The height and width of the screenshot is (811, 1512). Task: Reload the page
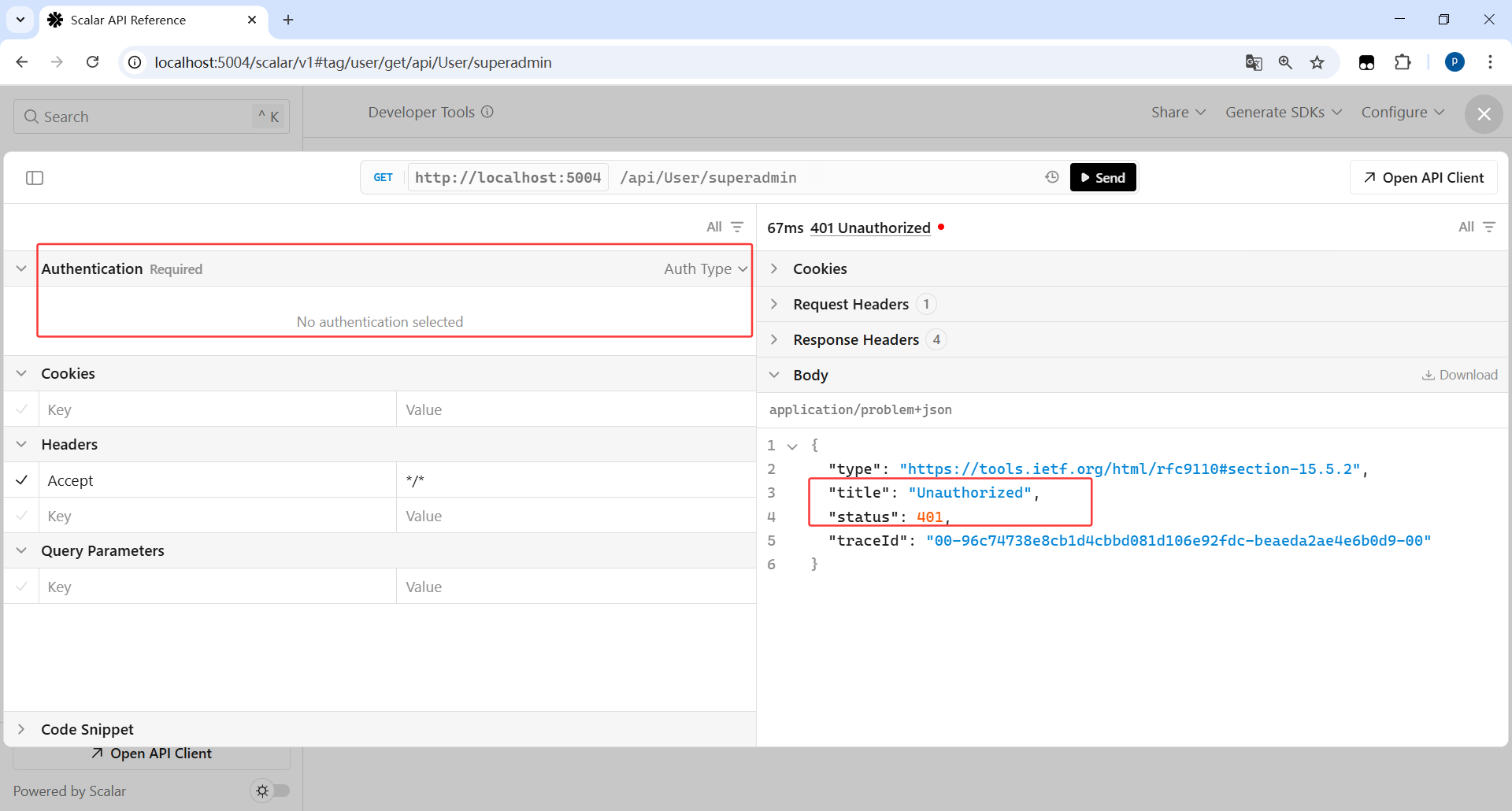click(92, 62)
